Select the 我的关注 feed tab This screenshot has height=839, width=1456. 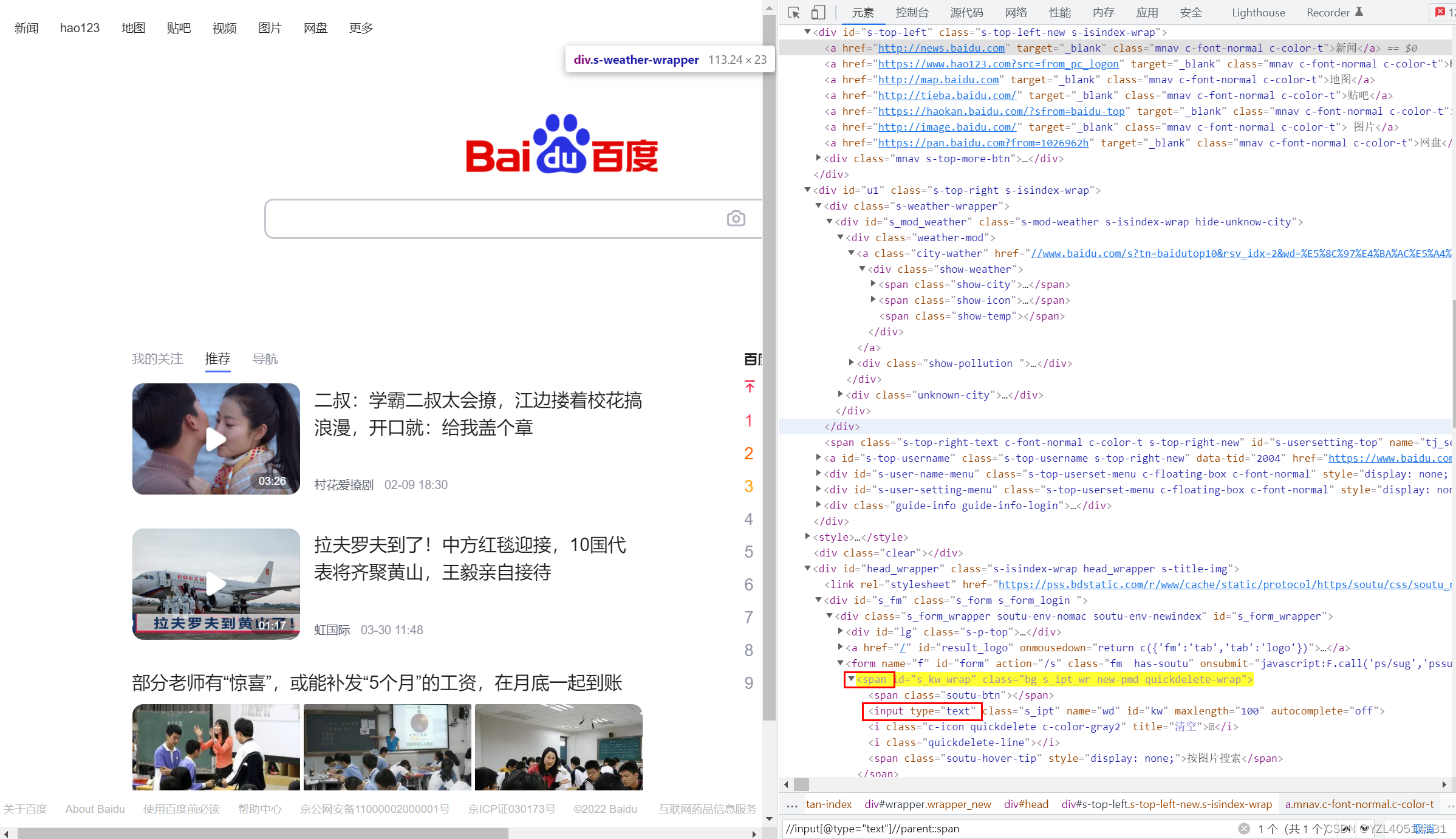point(157,359)
